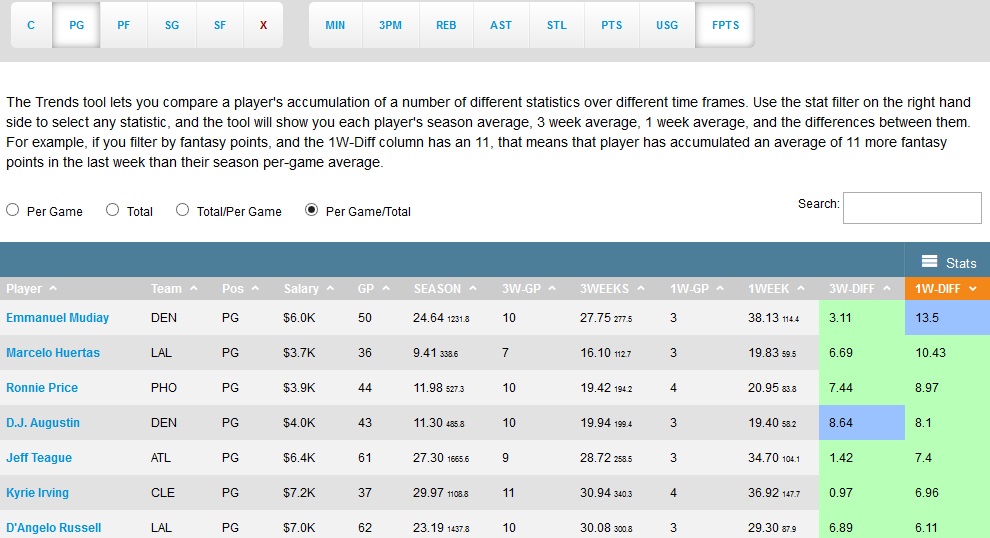
Task: Sort by 3W-DIFF column header
Action: [x=860, y=289]
